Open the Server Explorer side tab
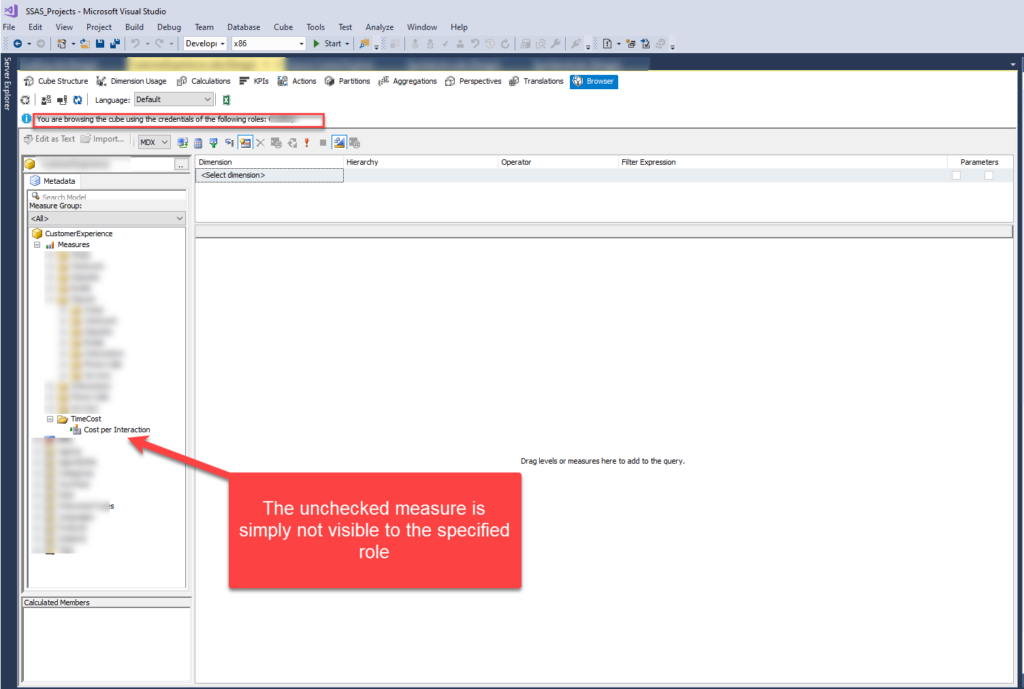 [x=7, y=83]
